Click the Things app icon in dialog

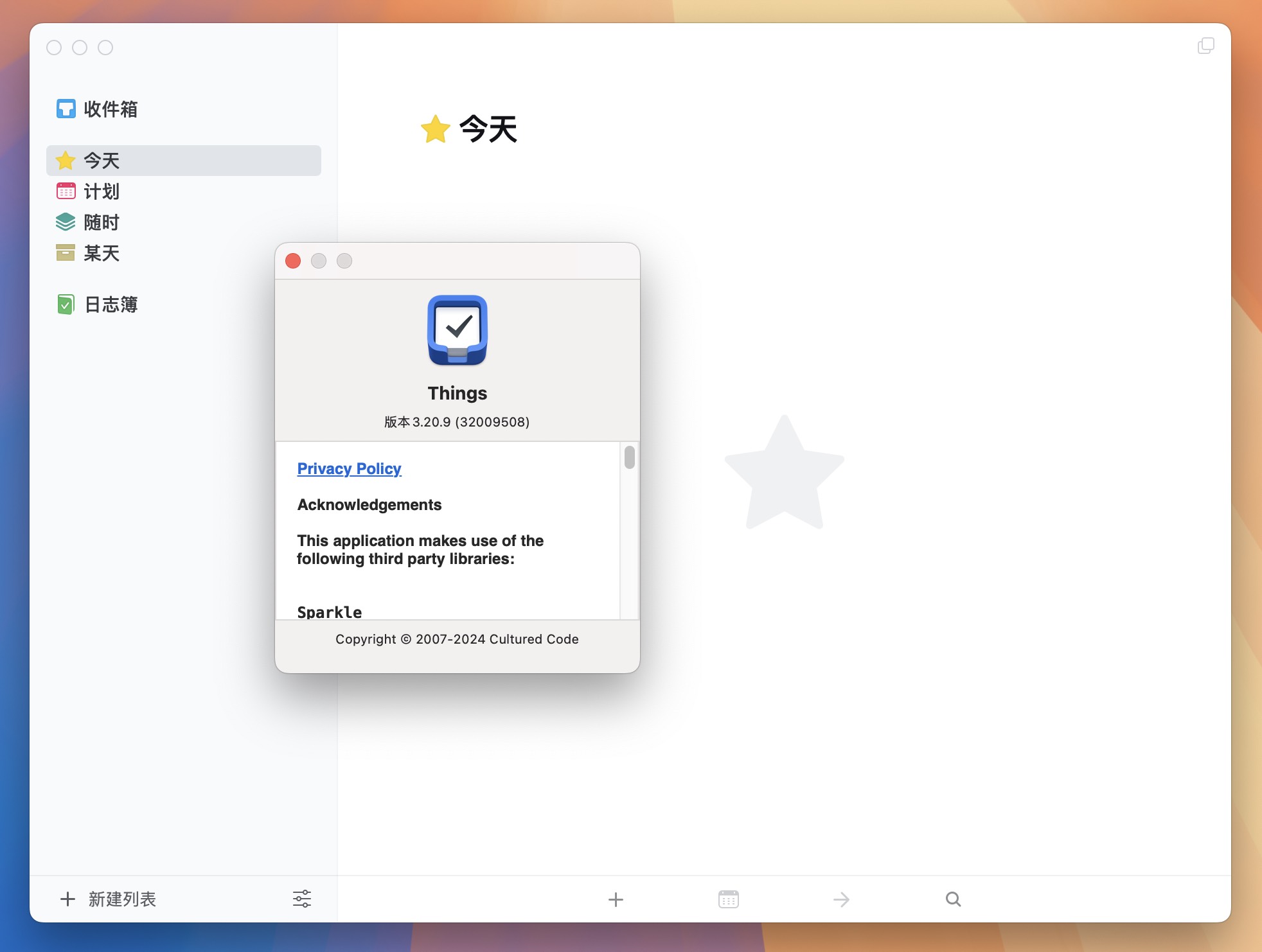coord(456,328)
